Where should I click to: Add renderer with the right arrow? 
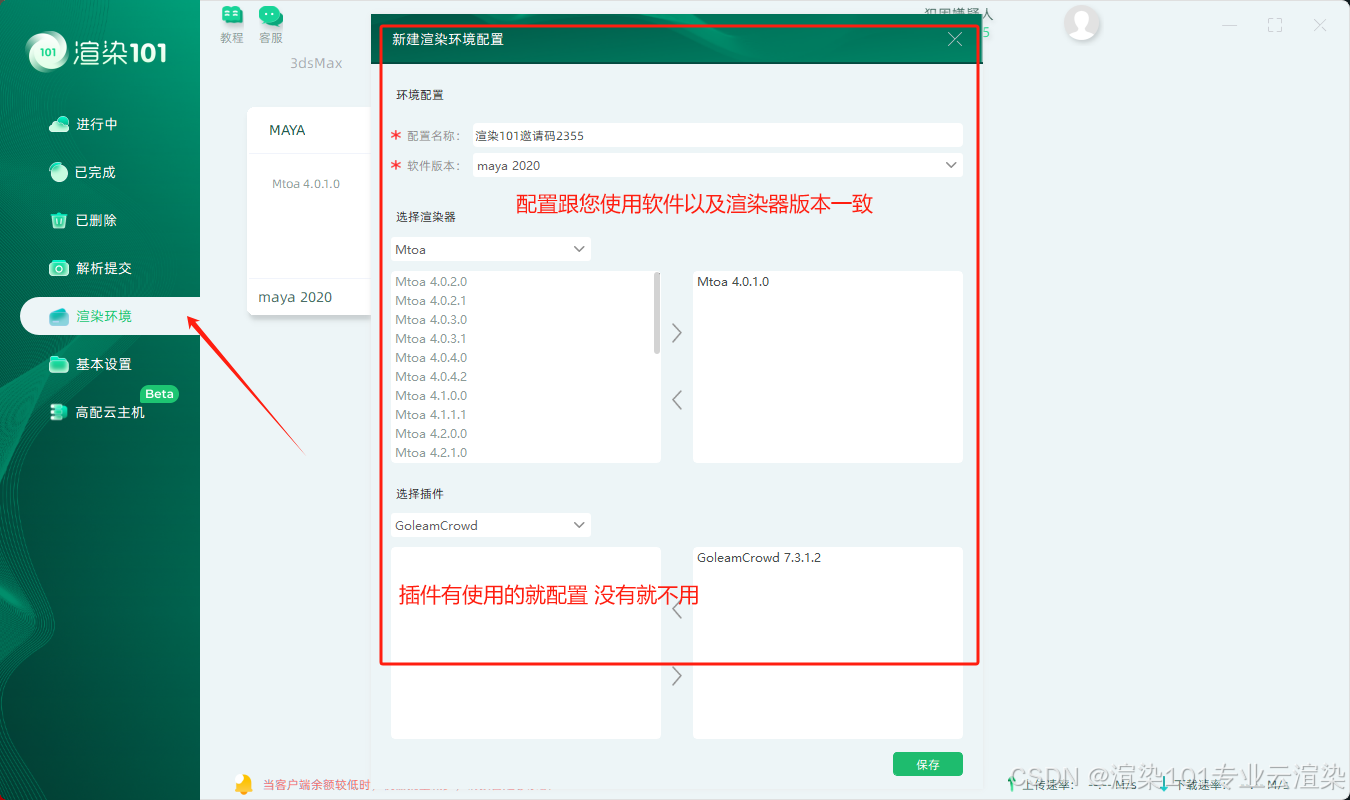pyautogui.click(x=677, y=333)
